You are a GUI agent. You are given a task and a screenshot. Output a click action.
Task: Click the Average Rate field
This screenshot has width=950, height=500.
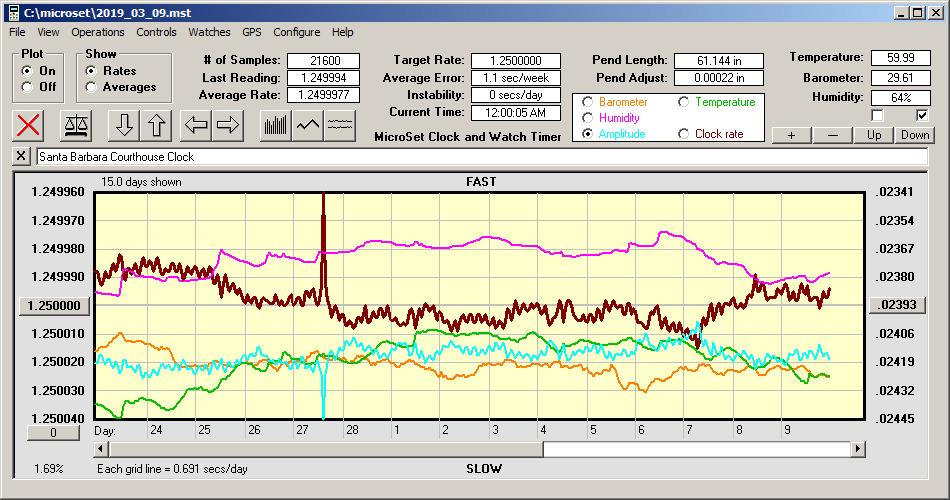(324, 95)
